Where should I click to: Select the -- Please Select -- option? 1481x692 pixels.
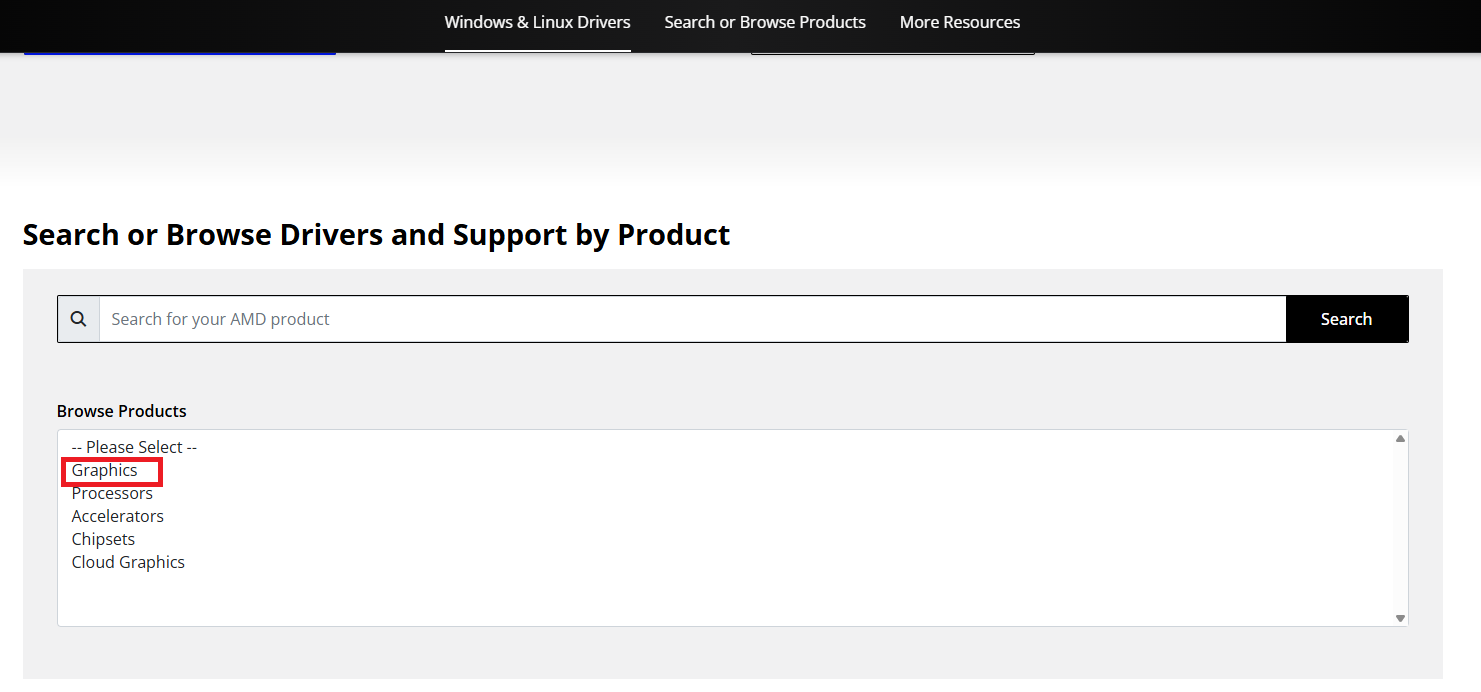pyautogui.click(x=134, y=447)
